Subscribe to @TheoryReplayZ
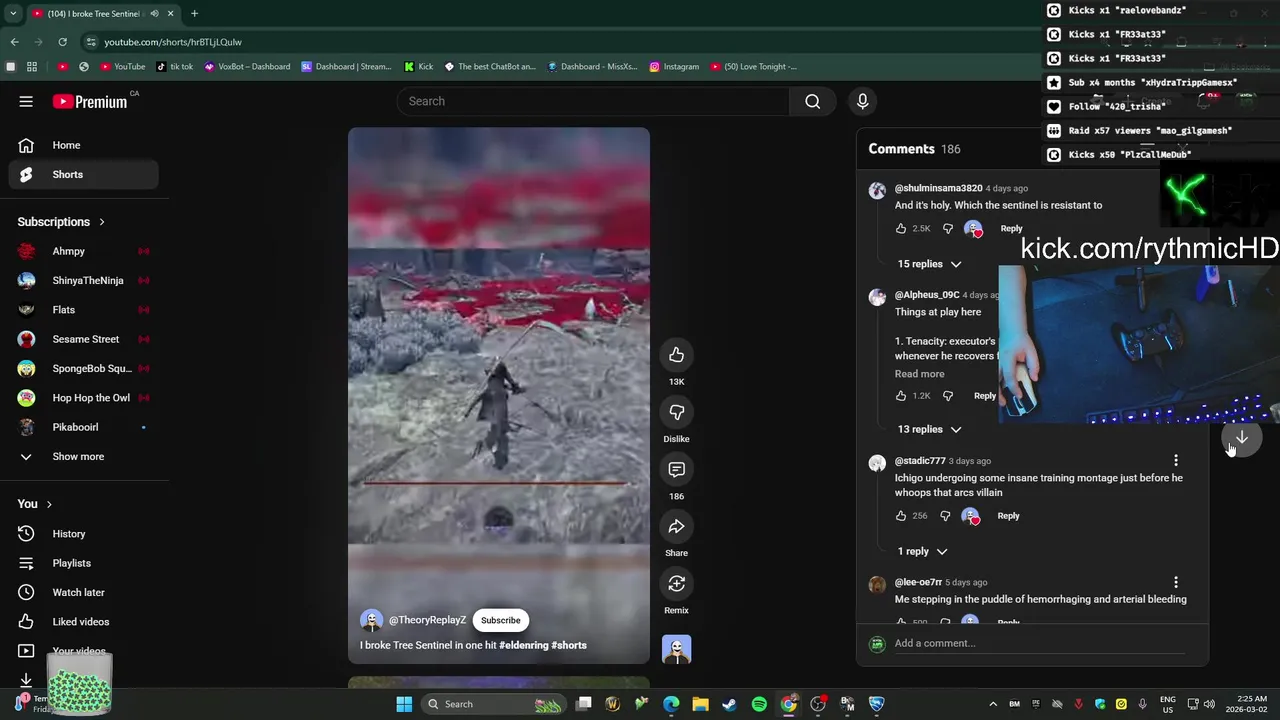 tap(500, 620)
